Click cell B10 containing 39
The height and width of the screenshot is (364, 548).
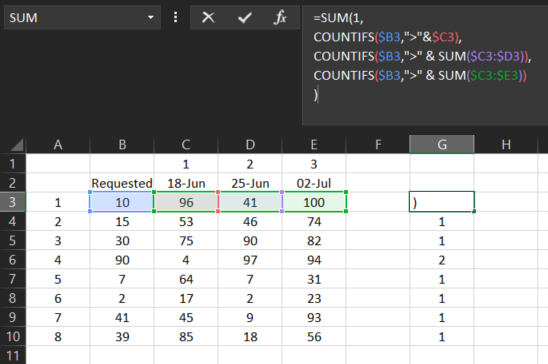[x=122, y=336]
